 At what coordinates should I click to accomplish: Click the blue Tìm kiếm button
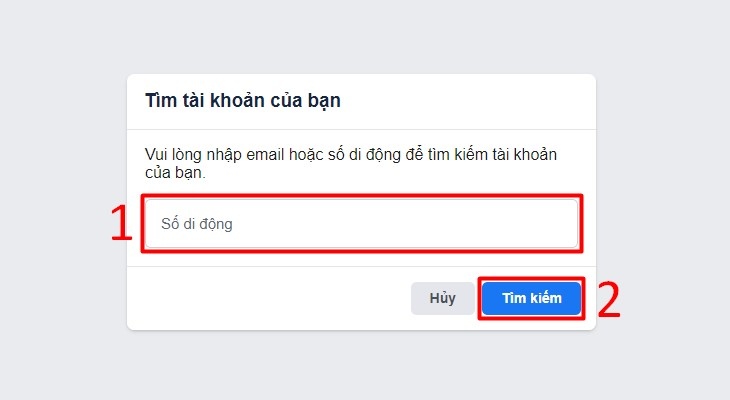coord(532,298)
